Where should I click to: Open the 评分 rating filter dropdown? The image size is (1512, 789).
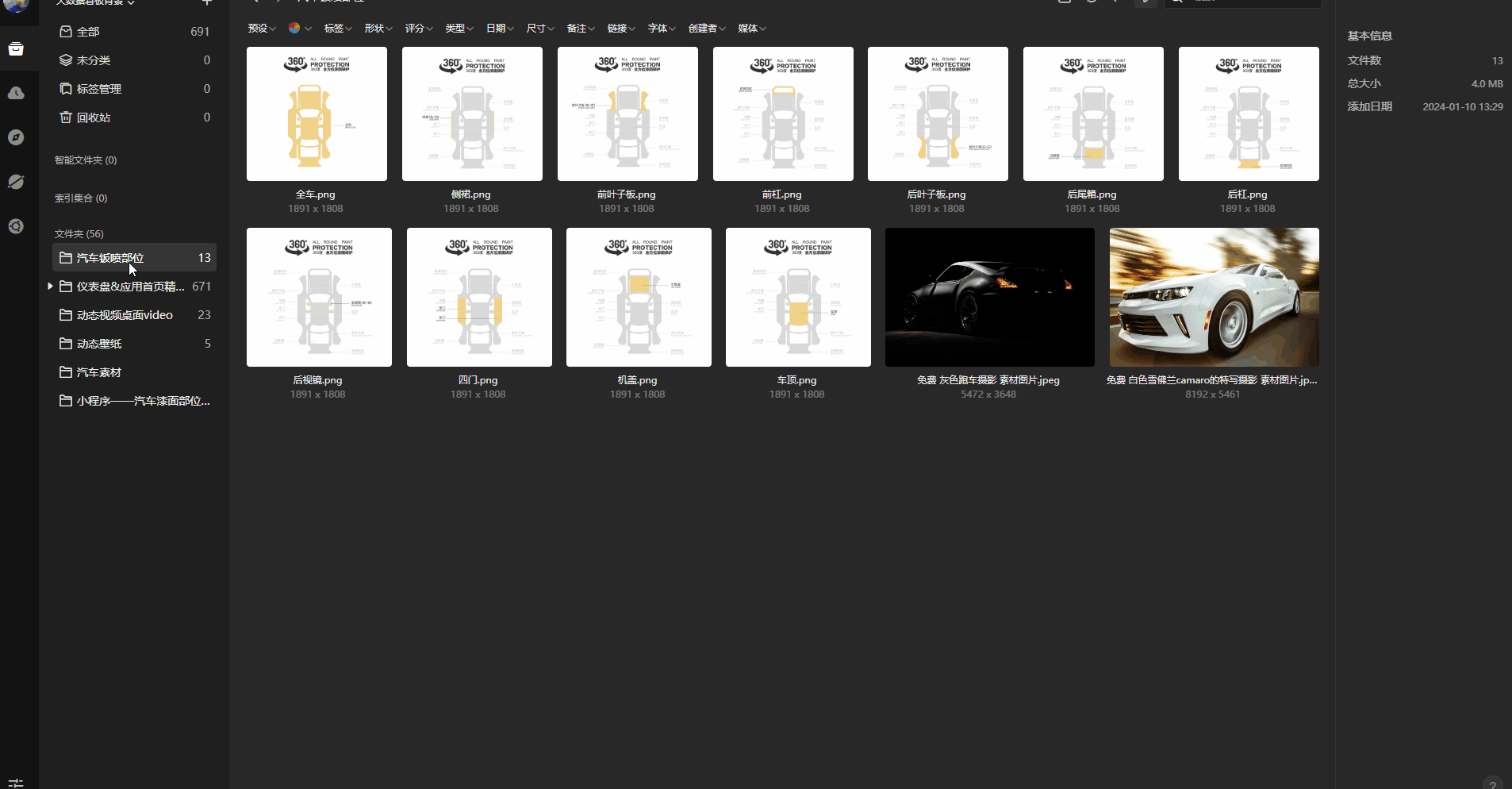[419, 29]
